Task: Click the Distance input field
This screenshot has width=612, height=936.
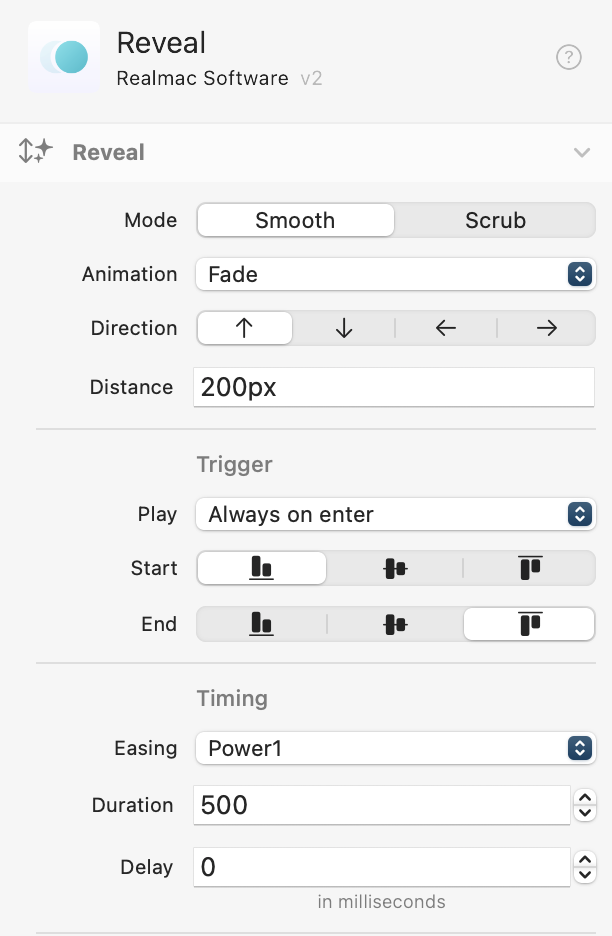Action: coord(394,387)
